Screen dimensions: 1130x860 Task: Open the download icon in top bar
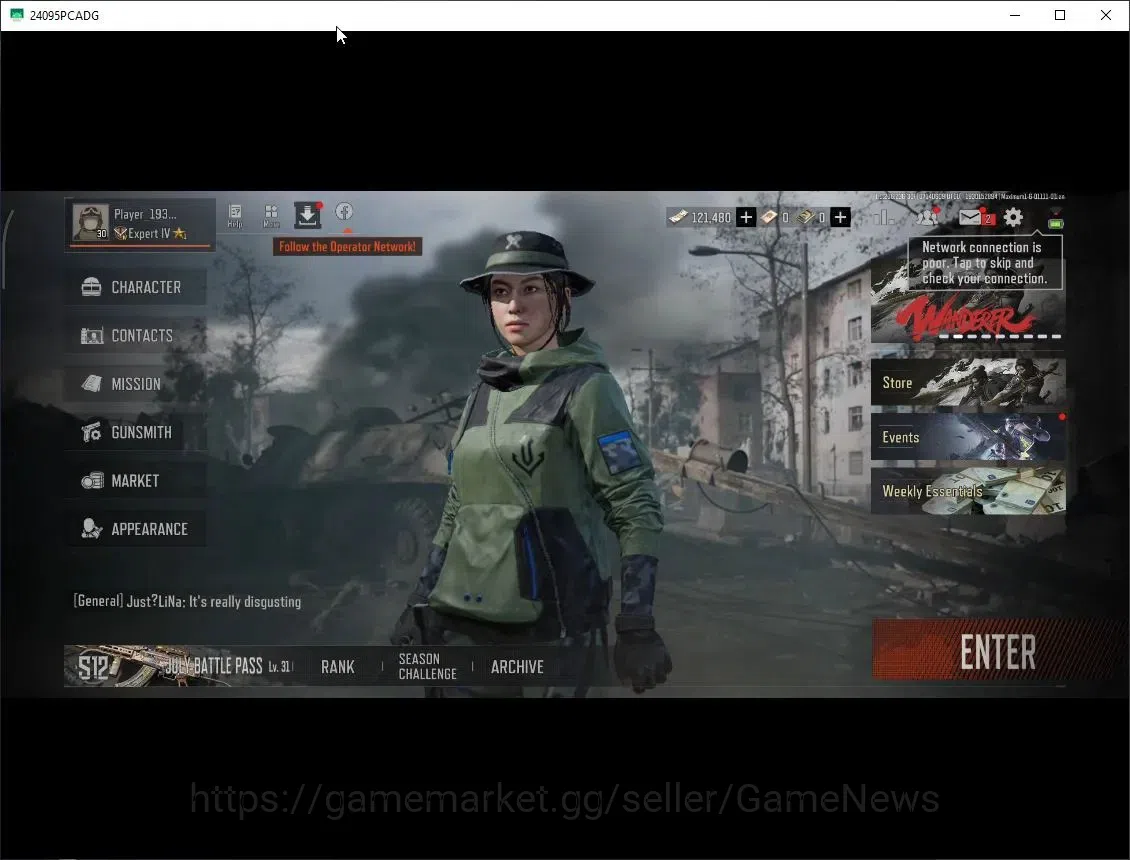point(308,215)
